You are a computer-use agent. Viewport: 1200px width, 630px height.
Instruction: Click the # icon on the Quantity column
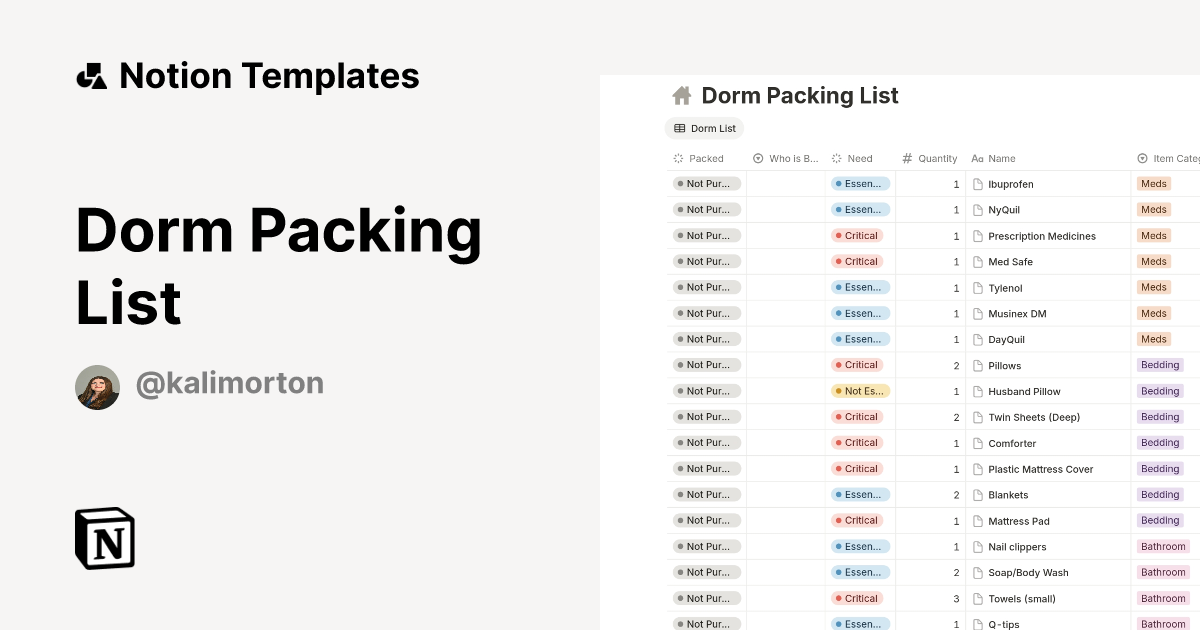pos(909,158)
